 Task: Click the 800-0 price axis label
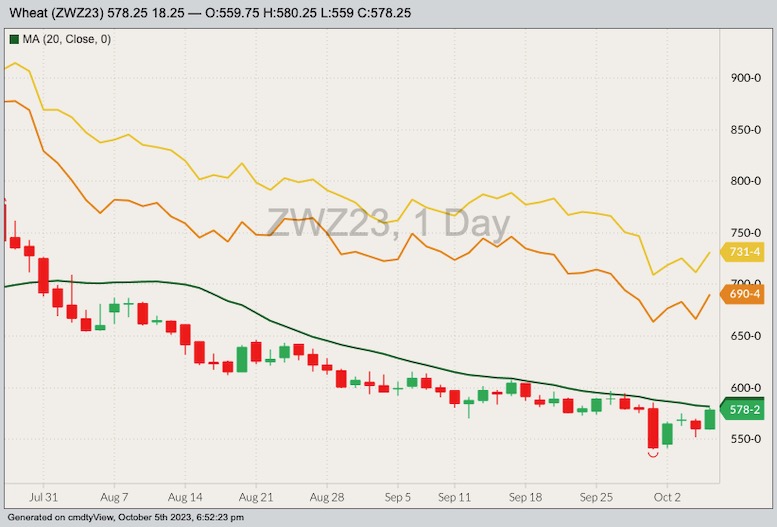746,181
